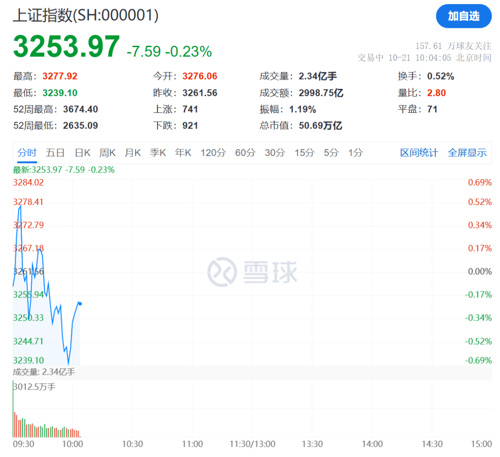Click the 上证指数(SH:000001) title
Image resolution: width=500 pixels, height=457 pixels.
click(86, 15)
